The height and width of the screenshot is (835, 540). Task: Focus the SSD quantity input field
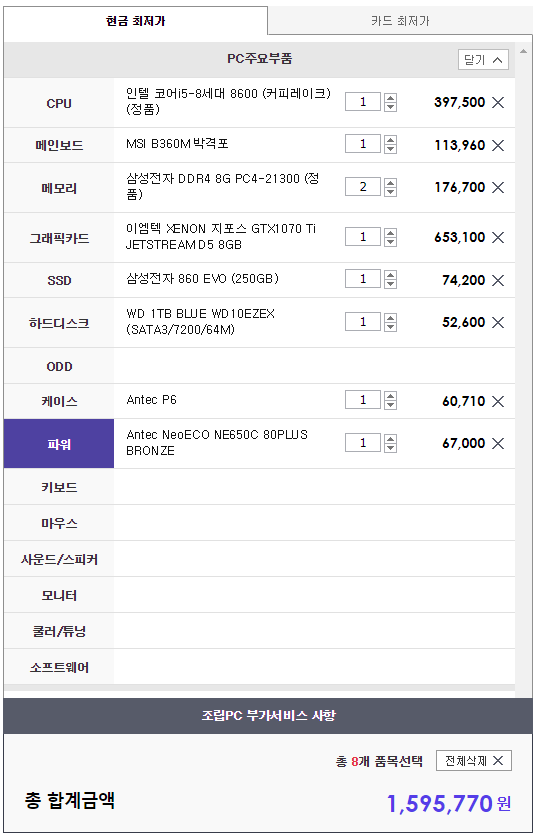click(x=363, y=279)
